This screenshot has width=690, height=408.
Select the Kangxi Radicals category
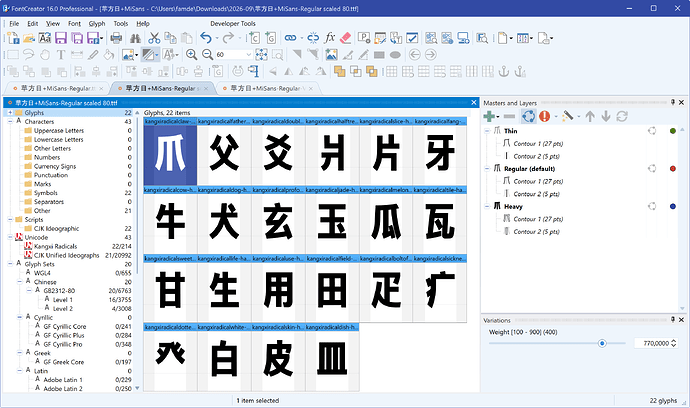[x=55, y=246]
